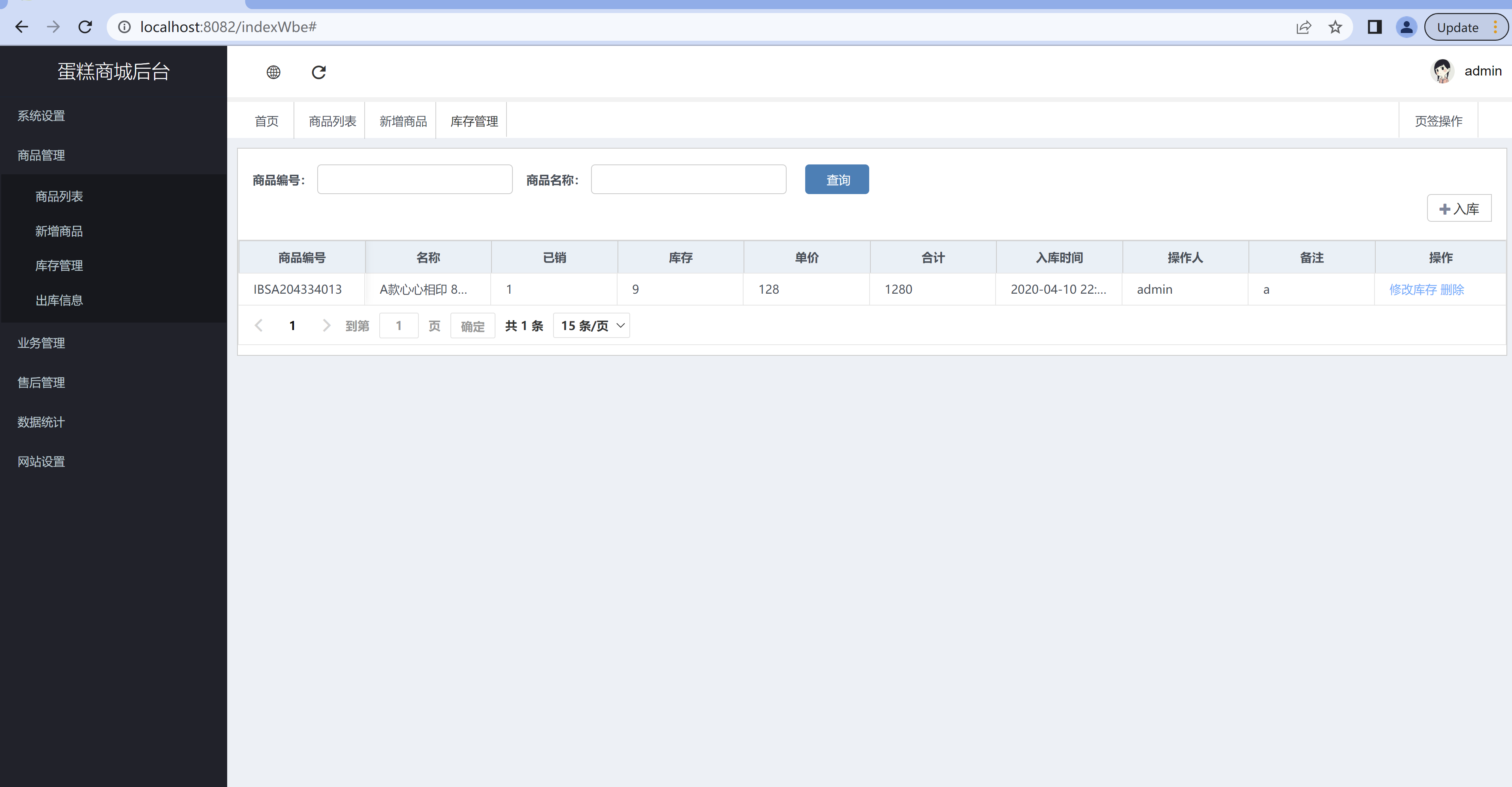Open the browser profile icon
This screenshot has height=787, width=1512.
click(1407, 27)
